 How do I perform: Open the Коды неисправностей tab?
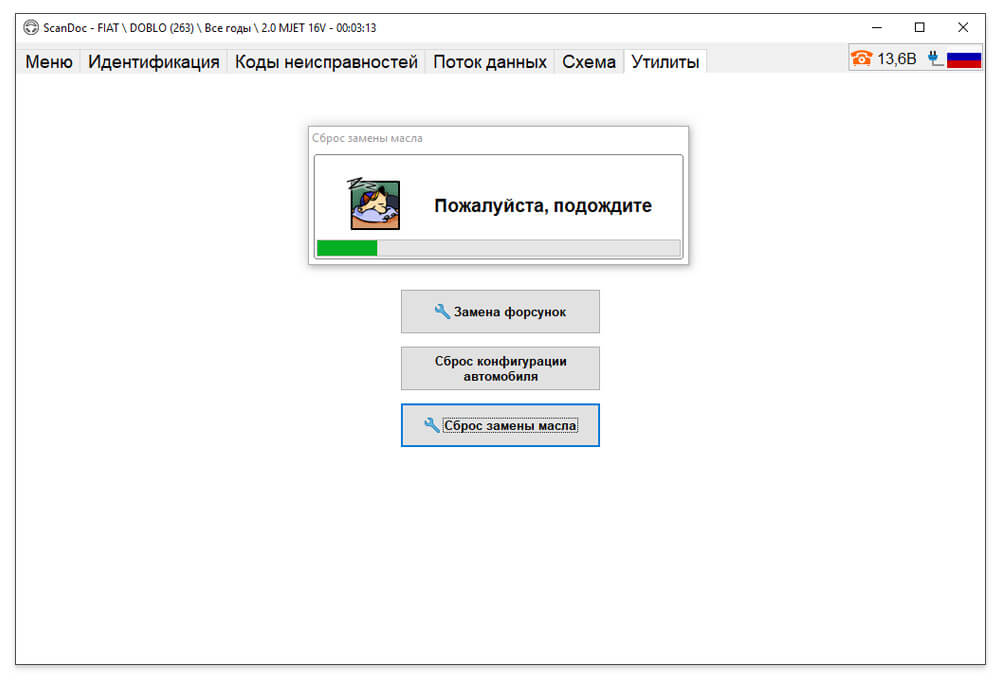(x=326, y=62)
